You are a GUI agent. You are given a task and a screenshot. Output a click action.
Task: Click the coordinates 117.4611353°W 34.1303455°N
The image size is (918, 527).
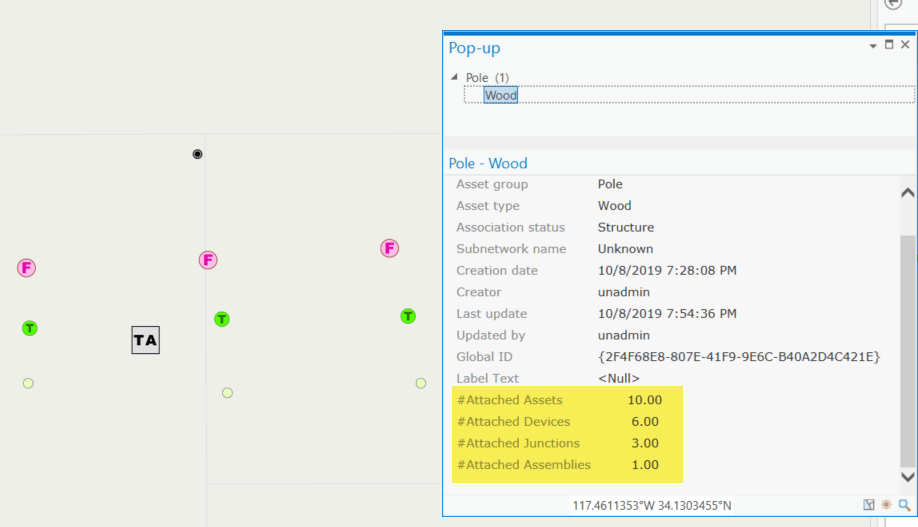point(652,505)
